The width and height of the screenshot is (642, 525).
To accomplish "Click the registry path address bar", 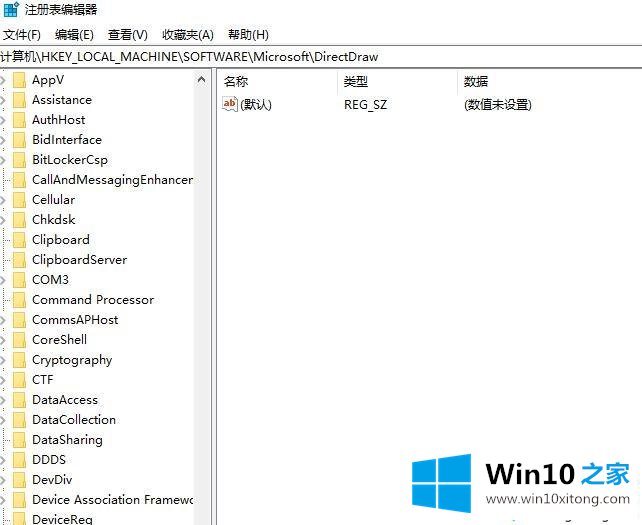I will click(321, 57).
